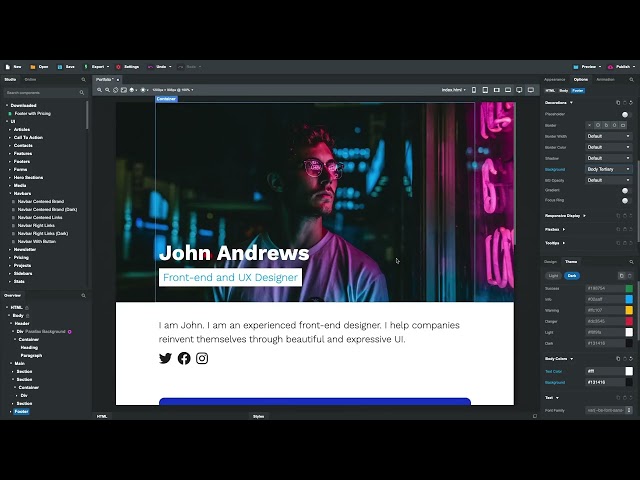Enable the Focus Ring switch
The image size is (640, 480).
[x=625, y=200]
